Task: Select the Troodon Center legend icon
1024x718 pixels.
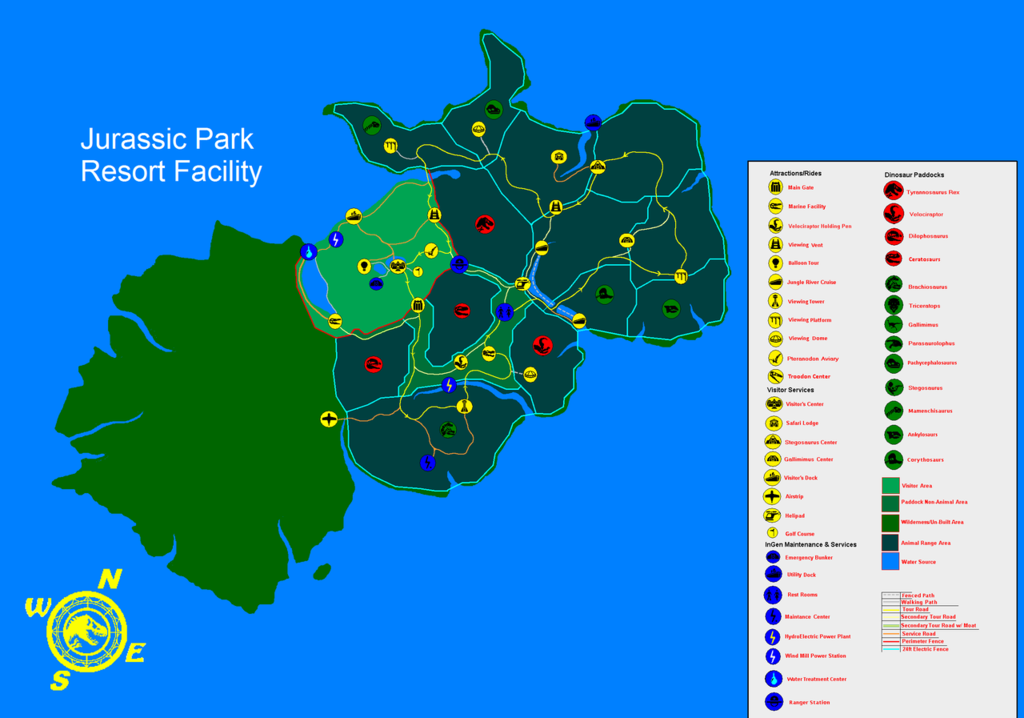Action: [x=775, y=376]
